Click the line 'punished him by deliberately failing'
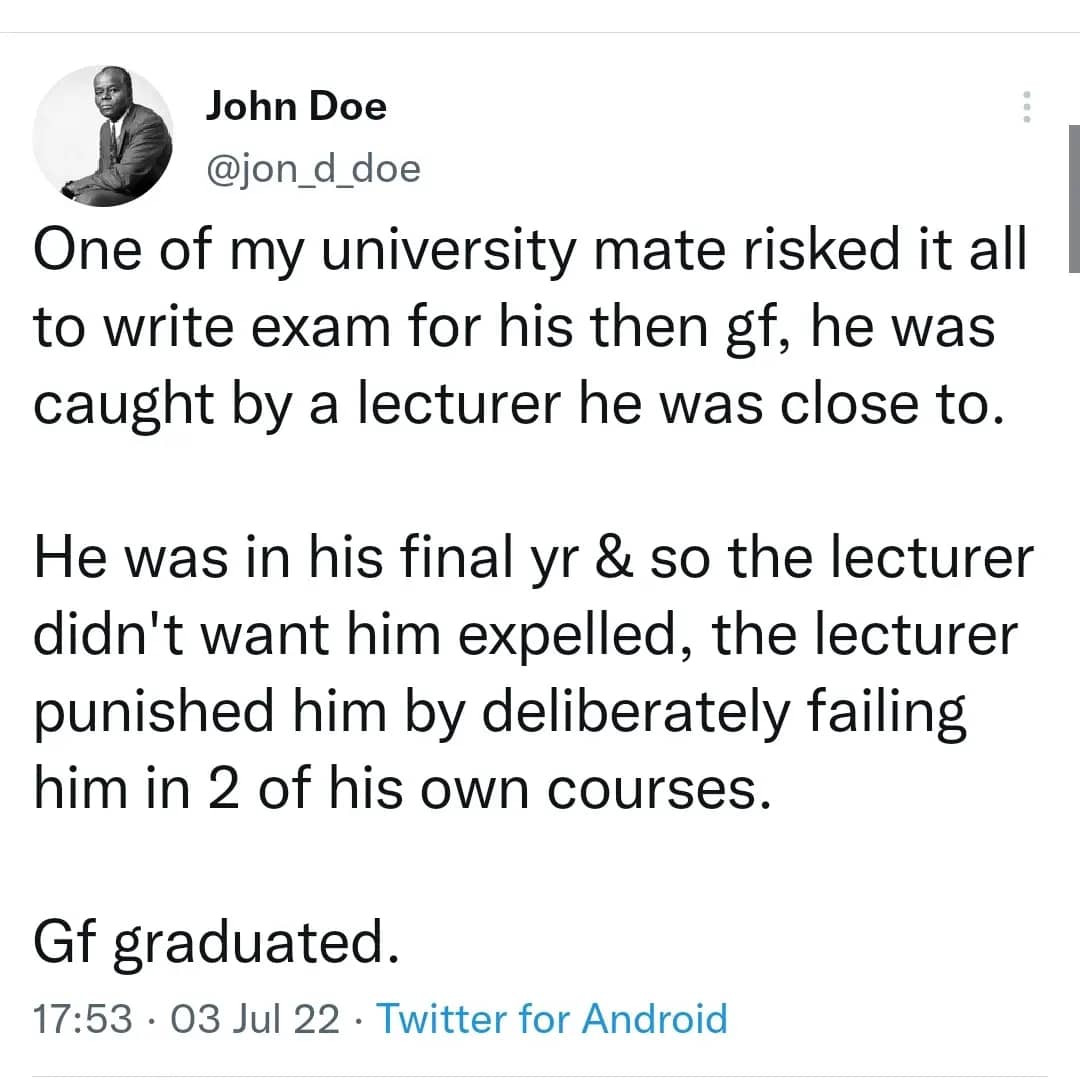1080x1080 pixels. click(x=500, y=712)
